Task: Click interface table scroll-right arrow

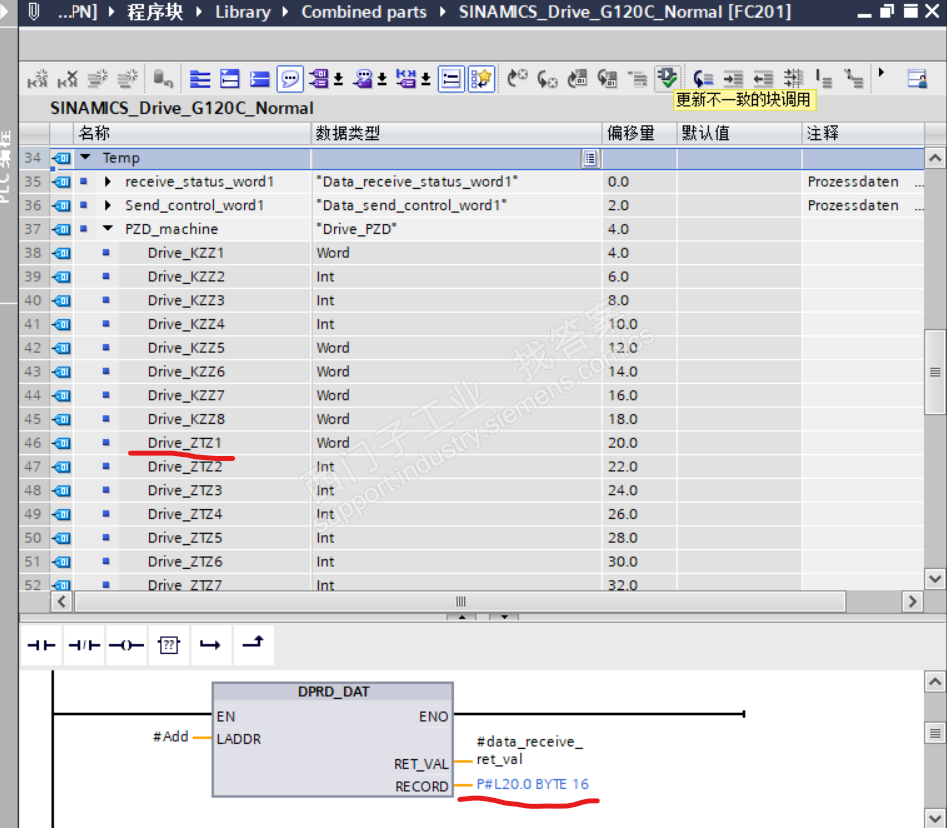Action: 913,602
